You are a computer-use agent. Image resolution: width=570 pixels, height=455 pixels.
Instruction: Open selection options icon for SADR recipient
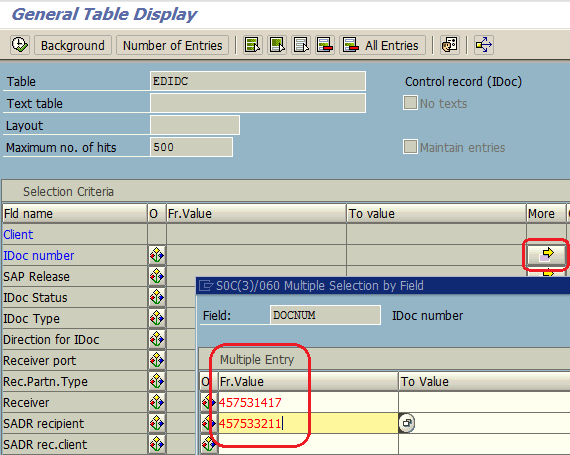coord(157,423)
